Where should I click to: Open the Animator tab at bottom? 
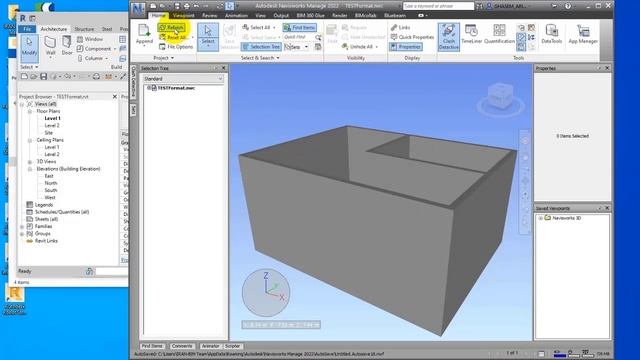pos(210,346)
